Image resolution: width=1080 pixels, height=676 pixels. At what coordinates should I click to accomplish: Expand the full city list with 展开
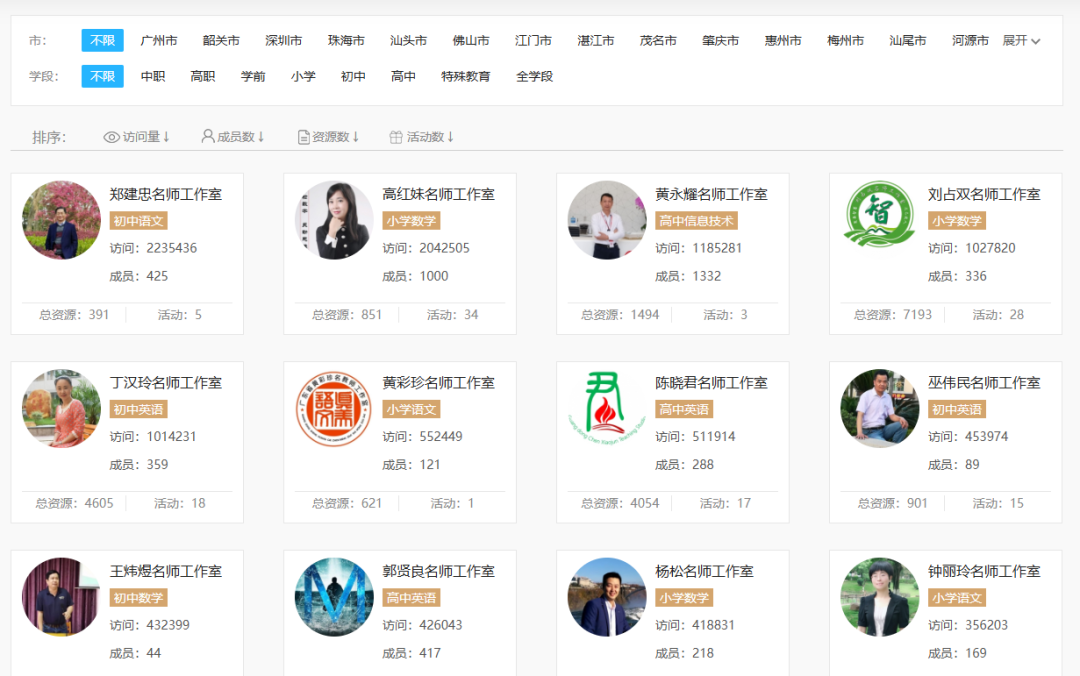pyautogui.click(x=1021, y=41)
